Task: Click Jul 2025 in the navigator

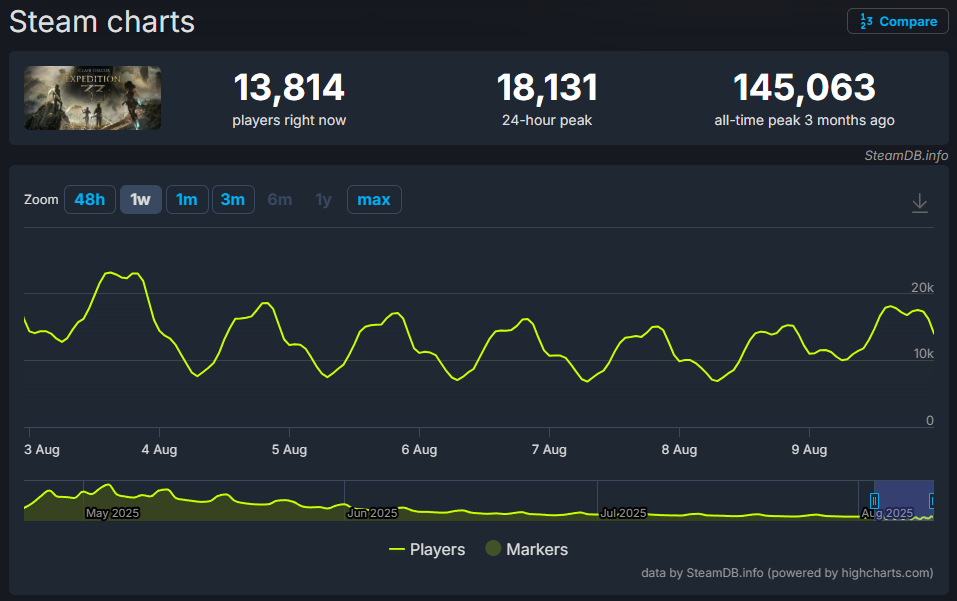Action: coord(623,513)
